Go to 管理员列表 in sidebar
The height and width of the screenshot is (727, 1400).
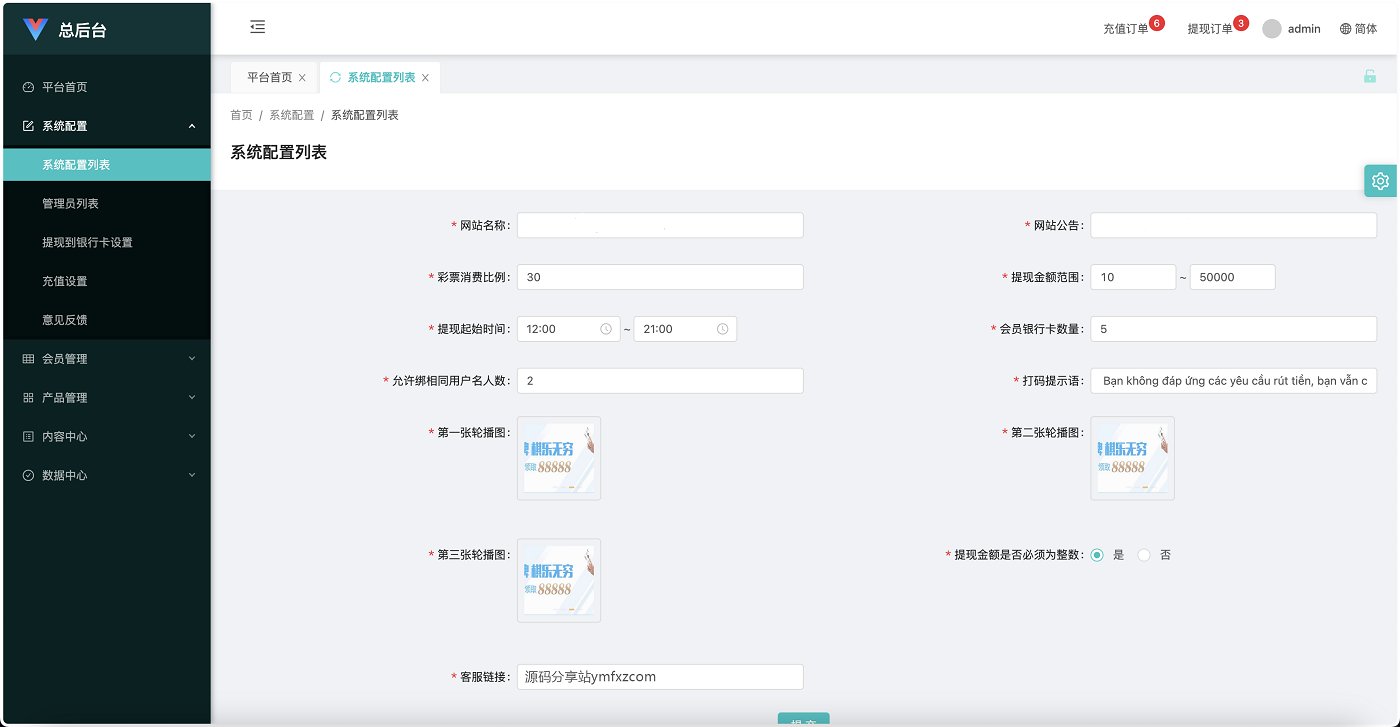pos(70,204)
